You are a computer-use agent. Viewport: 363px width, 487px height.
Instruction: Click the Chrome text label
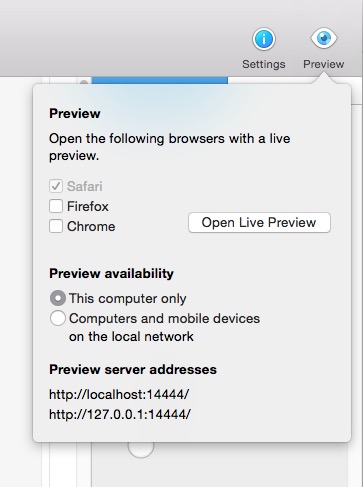pyautogui.click(x=91, y=226)
